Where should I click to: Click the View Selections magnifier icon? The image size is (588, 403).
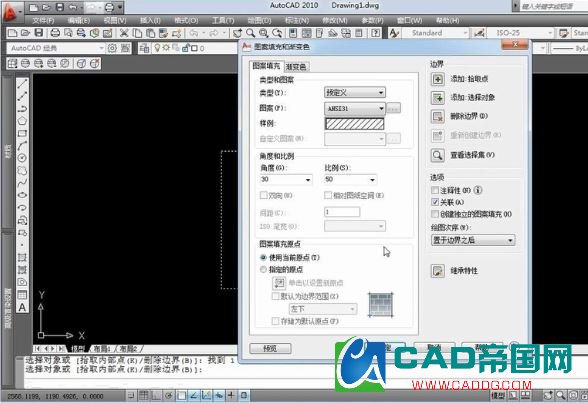[438, 155]
